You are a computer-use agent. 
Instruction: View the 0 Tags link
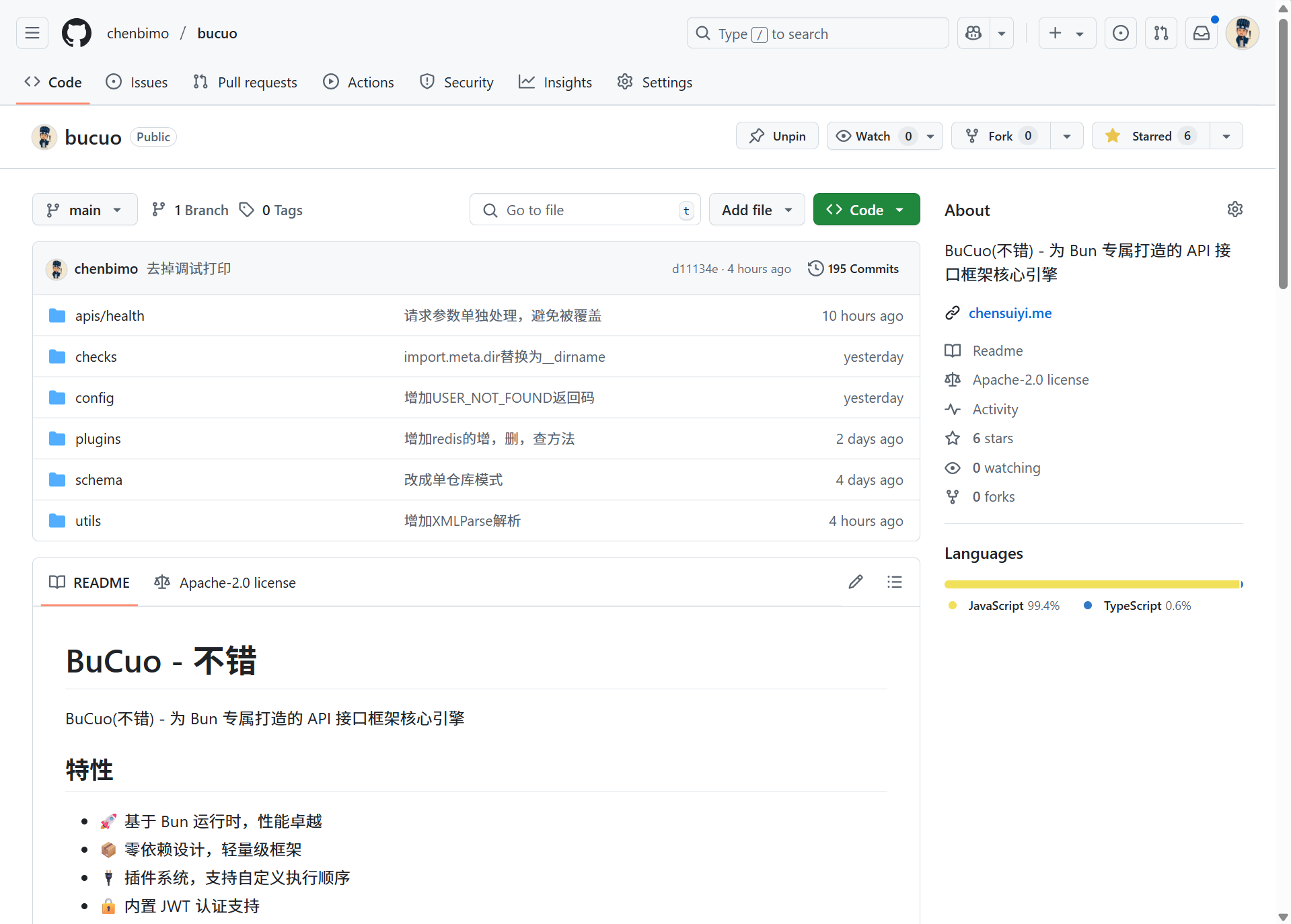click(271, 210)
